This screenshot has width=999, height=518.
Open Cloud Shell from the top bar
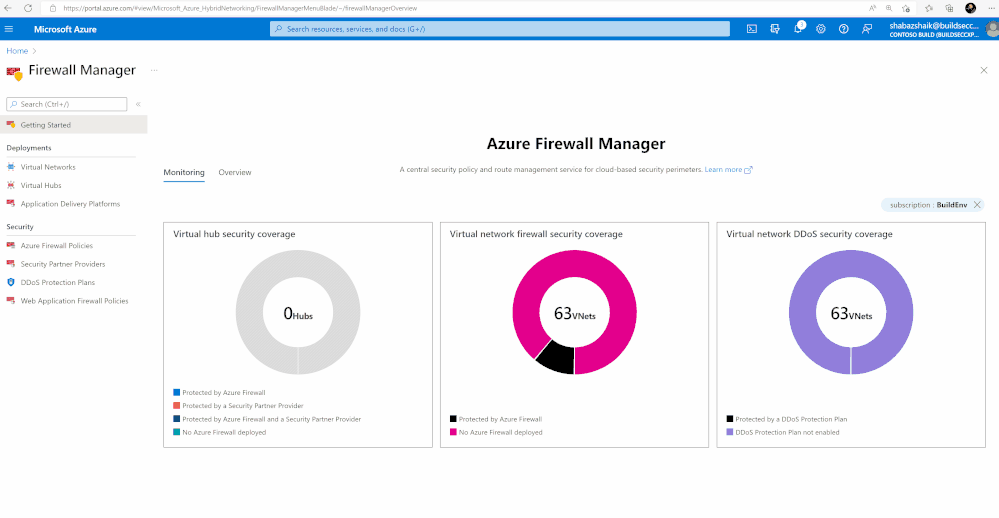(x=752, y=29)
